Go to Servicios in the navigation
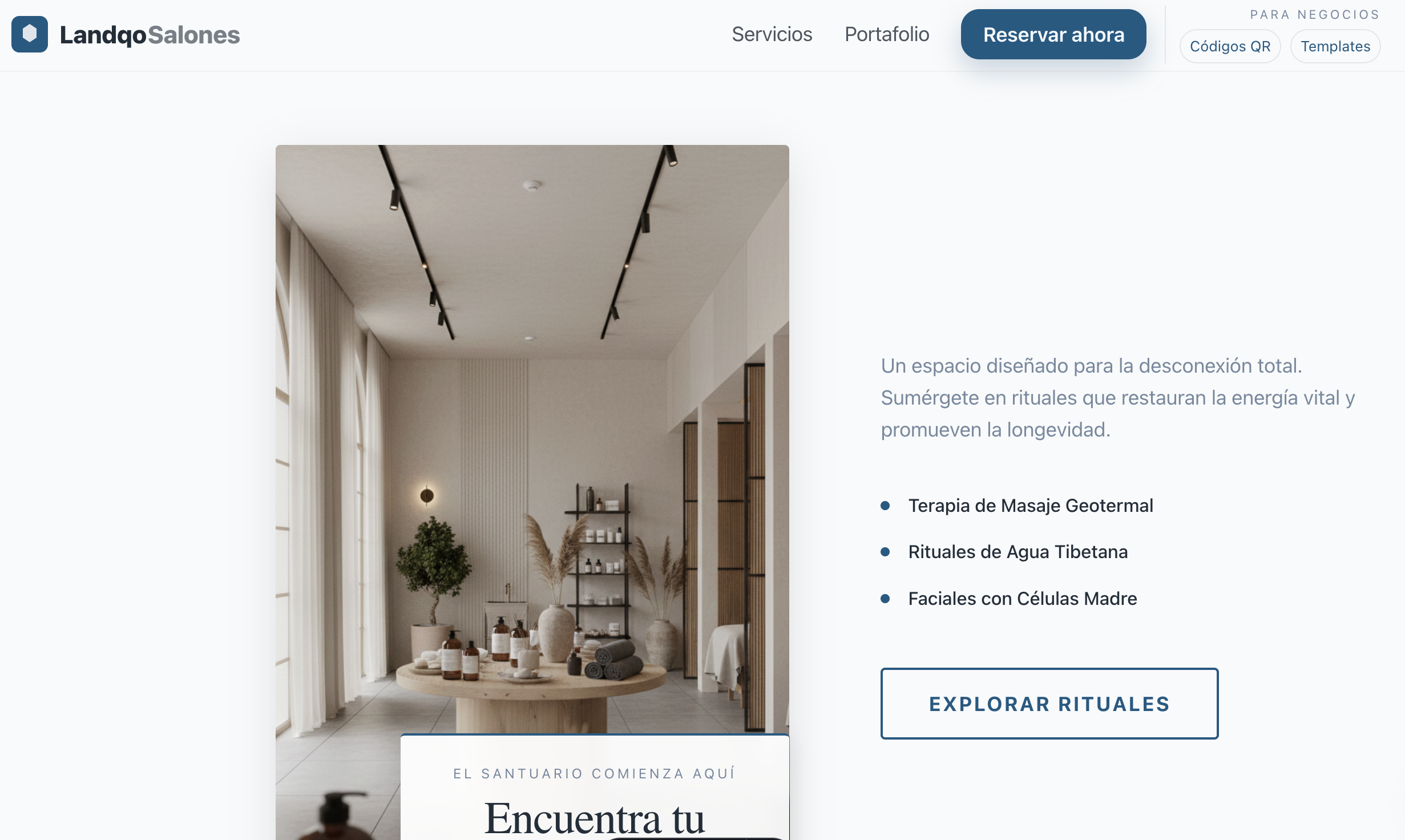The image size is (1405, 840). click(x=772, y=34)
